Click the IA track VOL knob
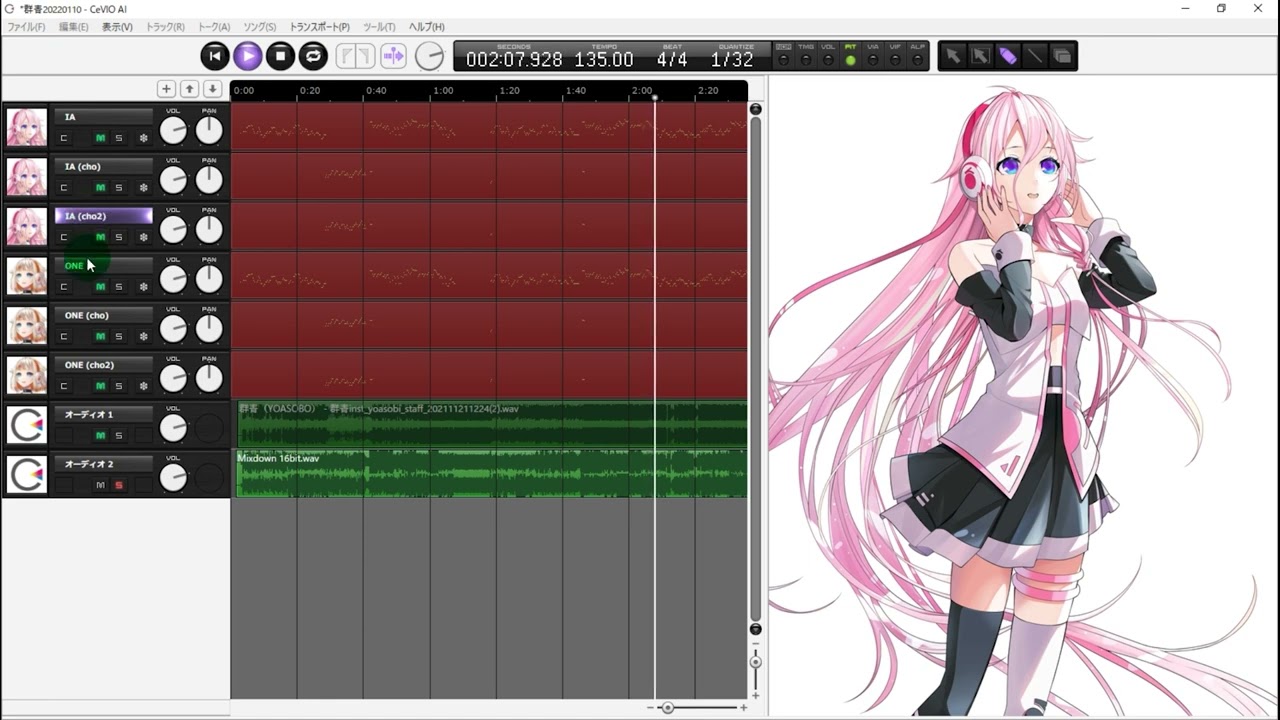This screenshot has width=1280, height=720. click(173, 130)
